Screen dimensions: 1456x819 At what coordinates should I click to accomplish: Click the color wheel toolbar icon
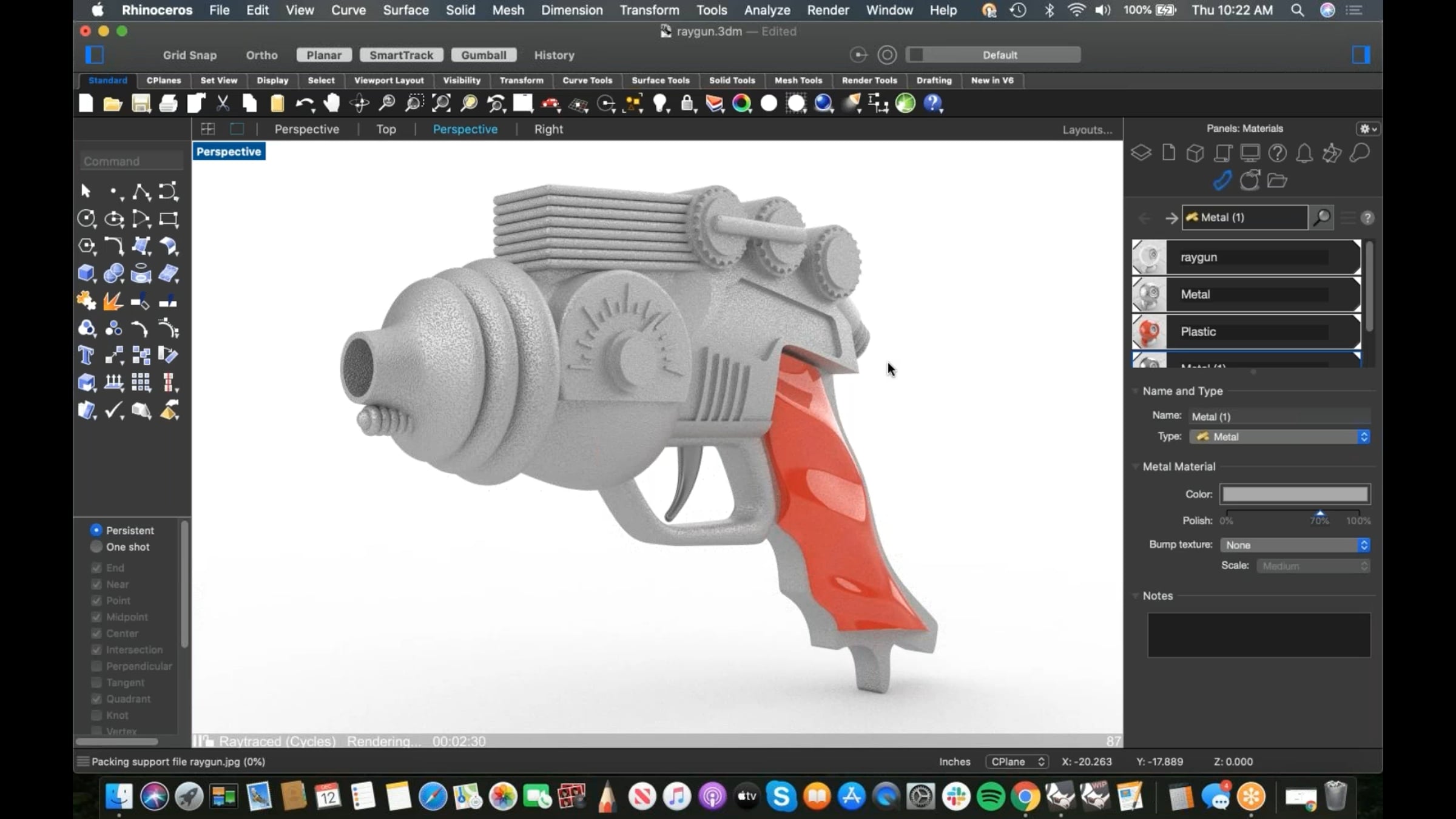pos(741,104)
